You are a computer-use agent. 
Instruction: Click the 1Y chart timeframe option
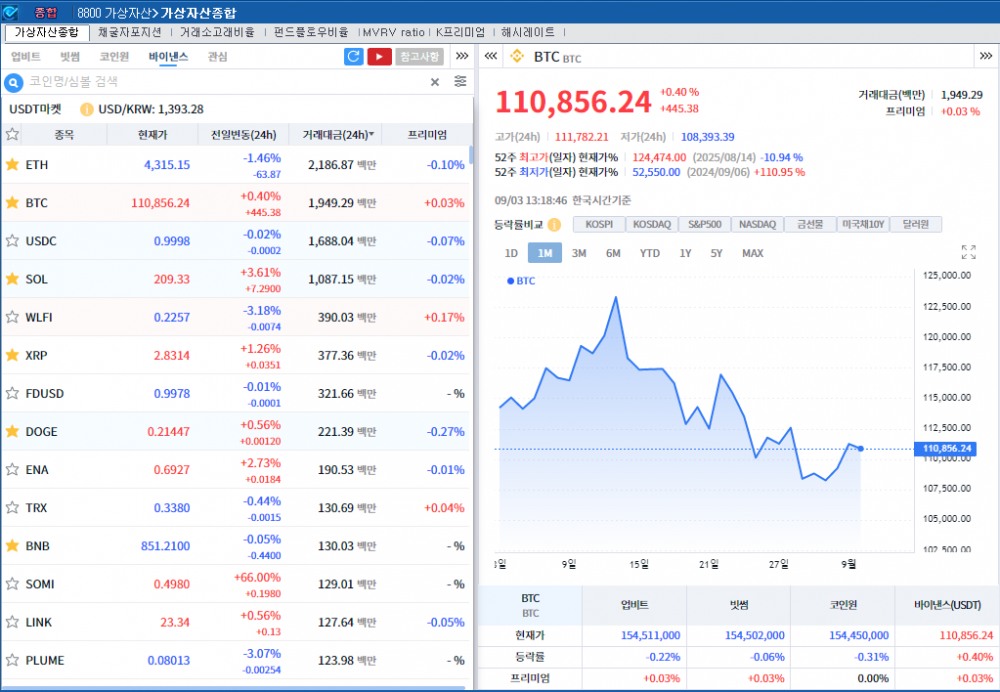tap(679, 253)
